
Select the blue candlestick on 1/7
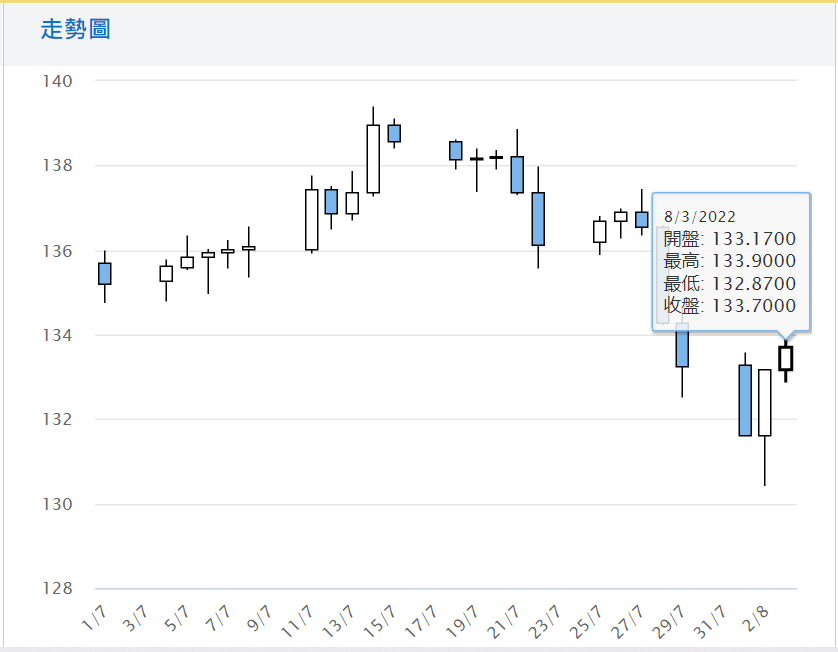104,273
